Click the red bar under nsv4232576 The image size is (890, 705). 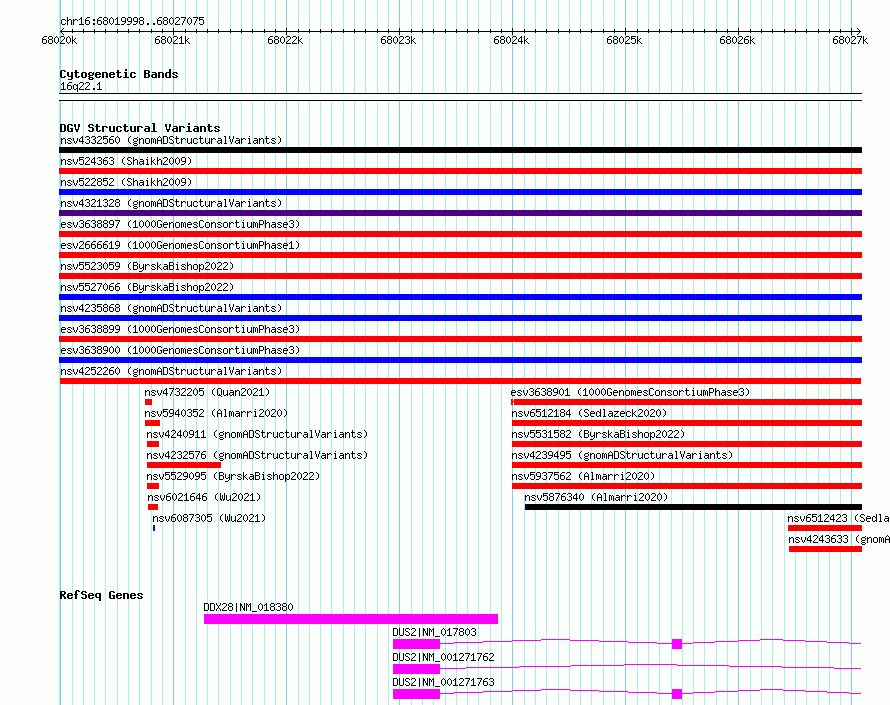coord(184,465)
